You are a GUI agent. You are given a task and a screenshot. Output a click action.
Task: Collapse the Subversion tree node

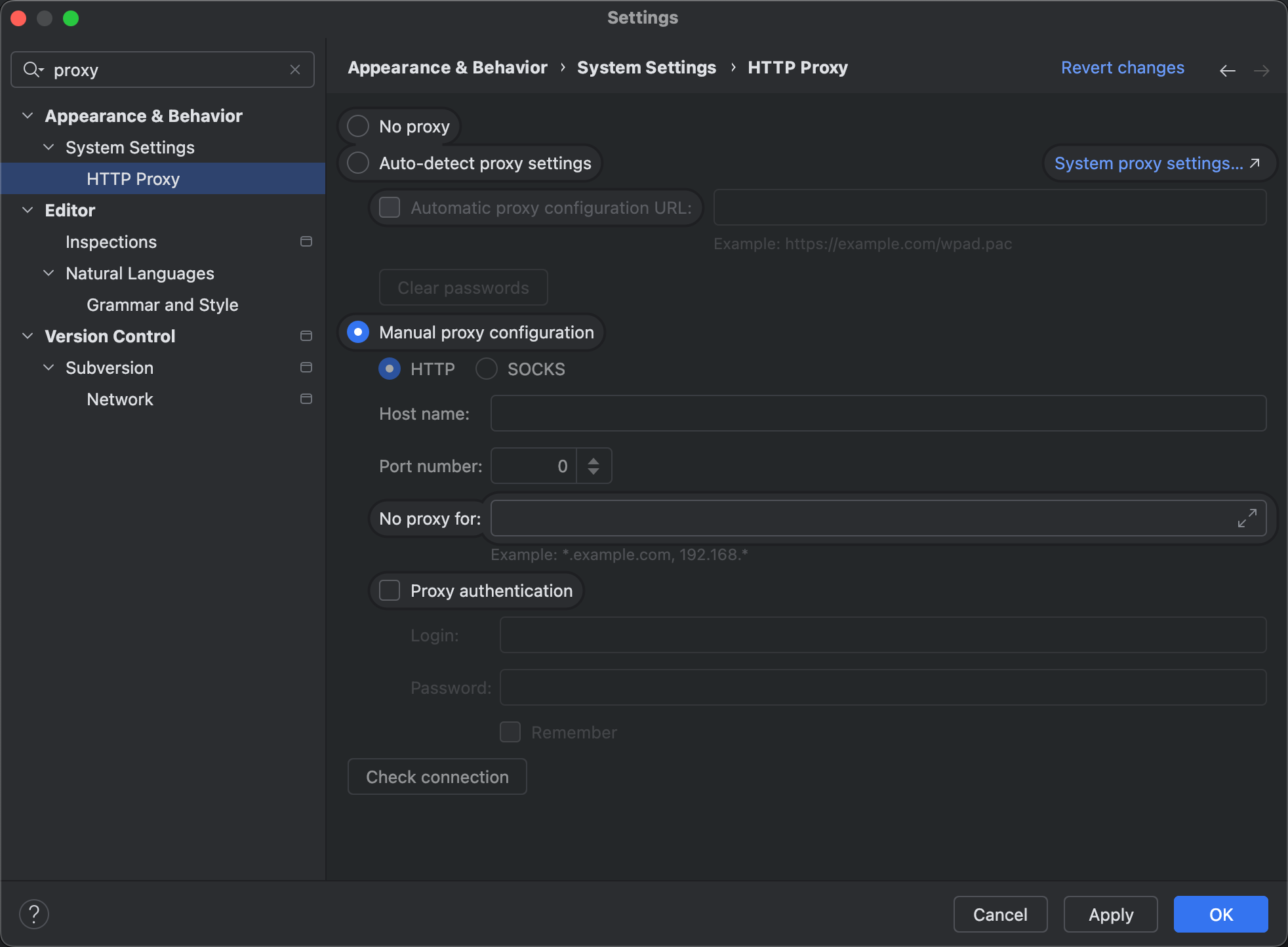pyautogui.click(x=49, y=368)
